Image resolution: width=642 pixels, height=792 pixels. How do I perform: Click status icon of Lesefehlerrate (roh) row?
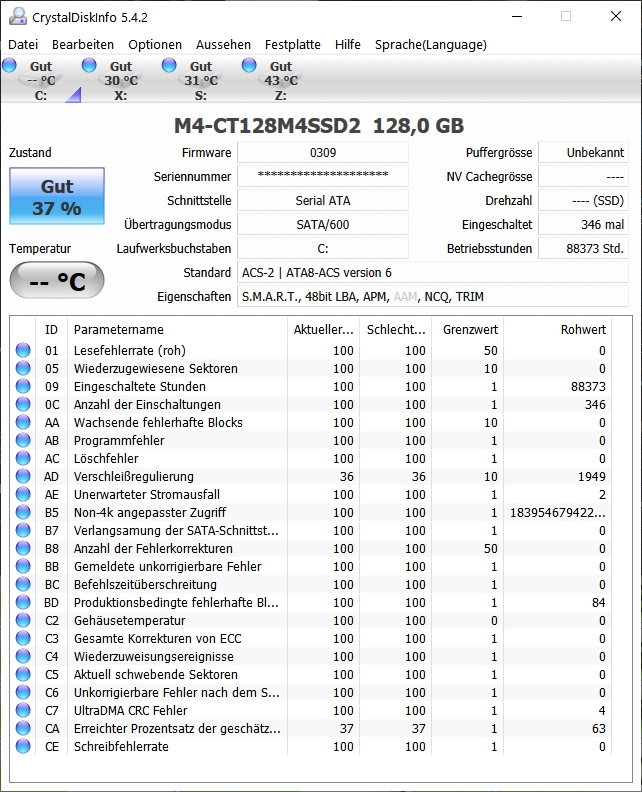pyautogui.click(x=23, y=350)
